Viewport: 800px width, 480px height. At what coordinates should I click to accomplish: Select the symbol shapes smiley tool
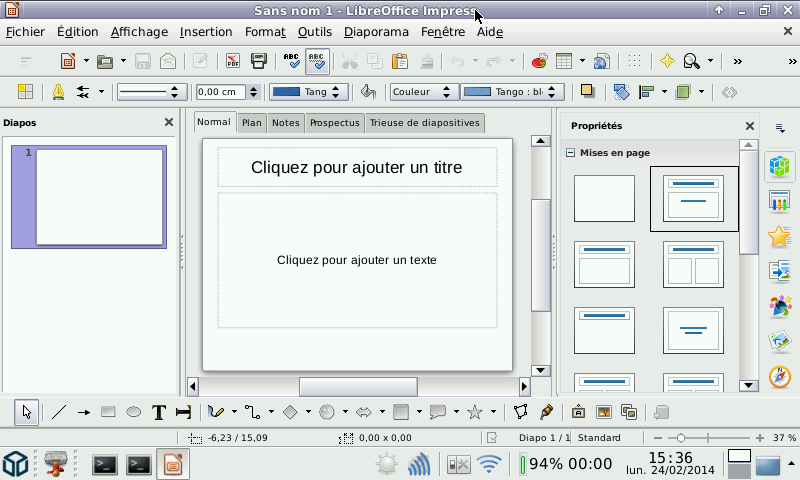(327, 412)
